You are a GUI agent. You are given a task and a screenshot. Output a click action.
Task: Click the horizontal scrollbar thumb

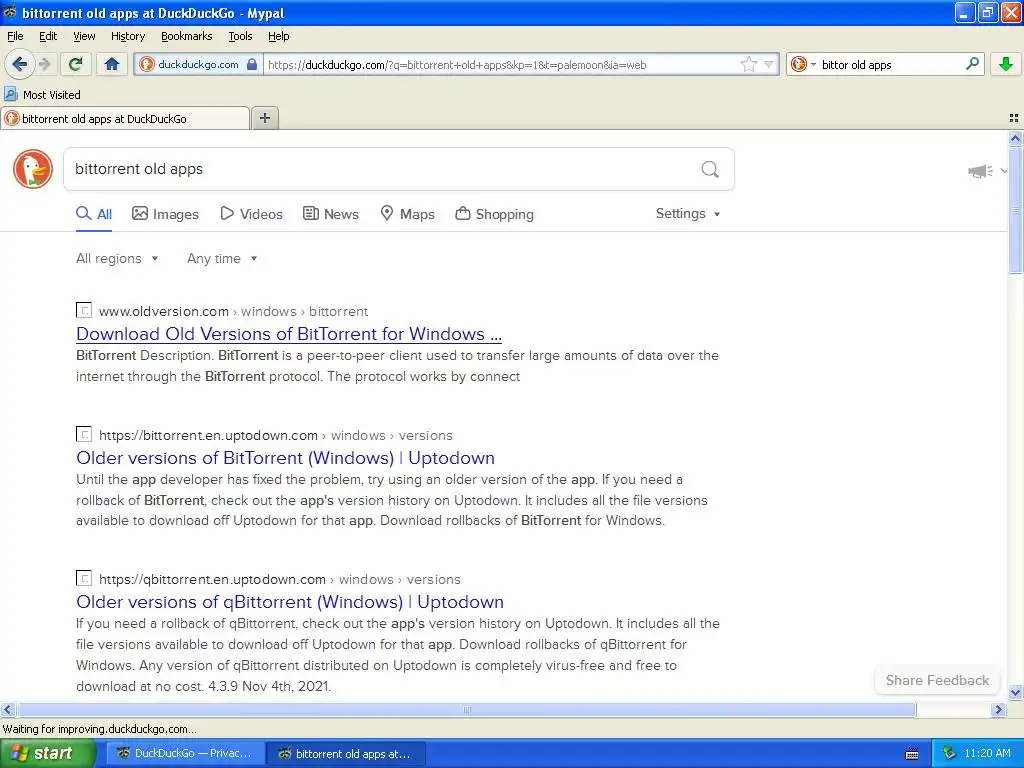pos(466,709)
